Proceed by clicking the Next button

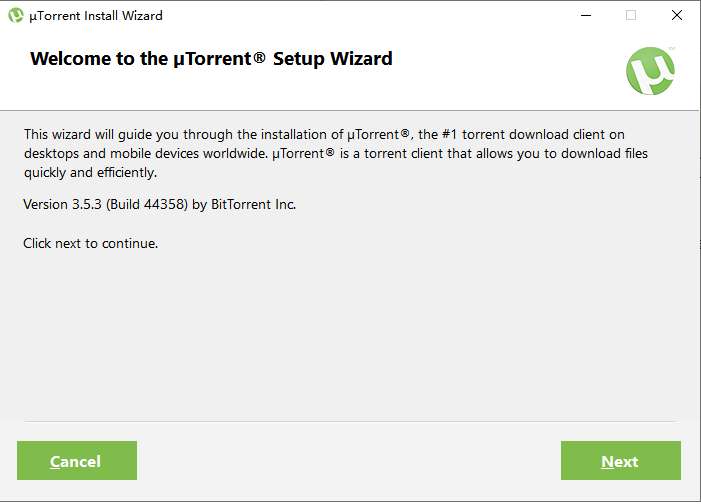pyautogui.click(x=620, y=461)
